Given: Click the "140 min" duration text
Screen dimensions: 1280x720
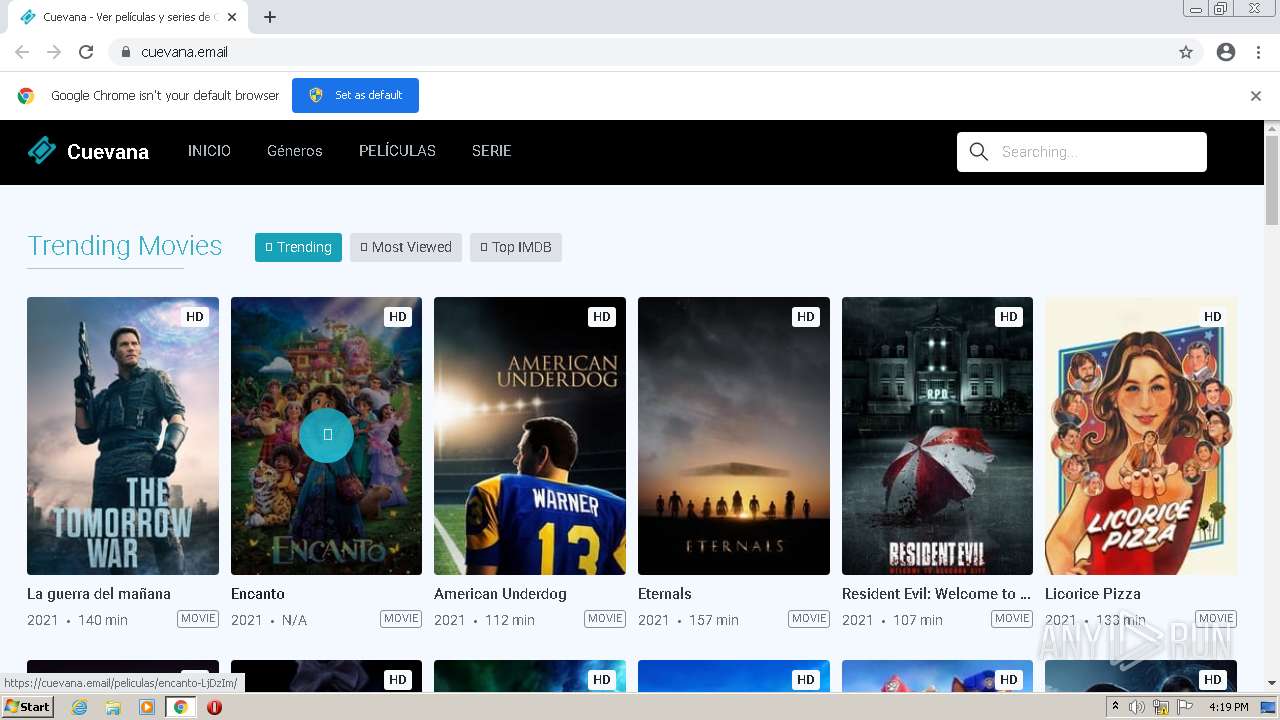Looking at the screenshot, I should [103, 620].
